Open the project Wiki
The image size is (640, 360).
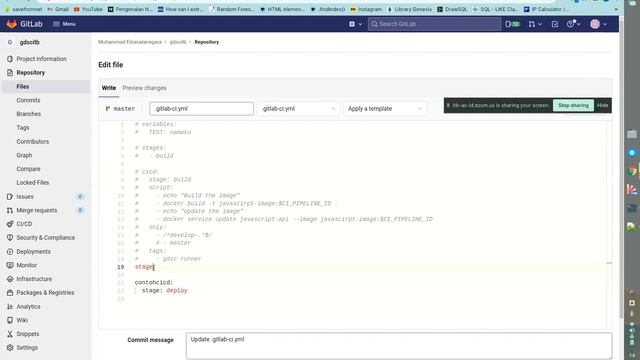[x=22, y=320]
